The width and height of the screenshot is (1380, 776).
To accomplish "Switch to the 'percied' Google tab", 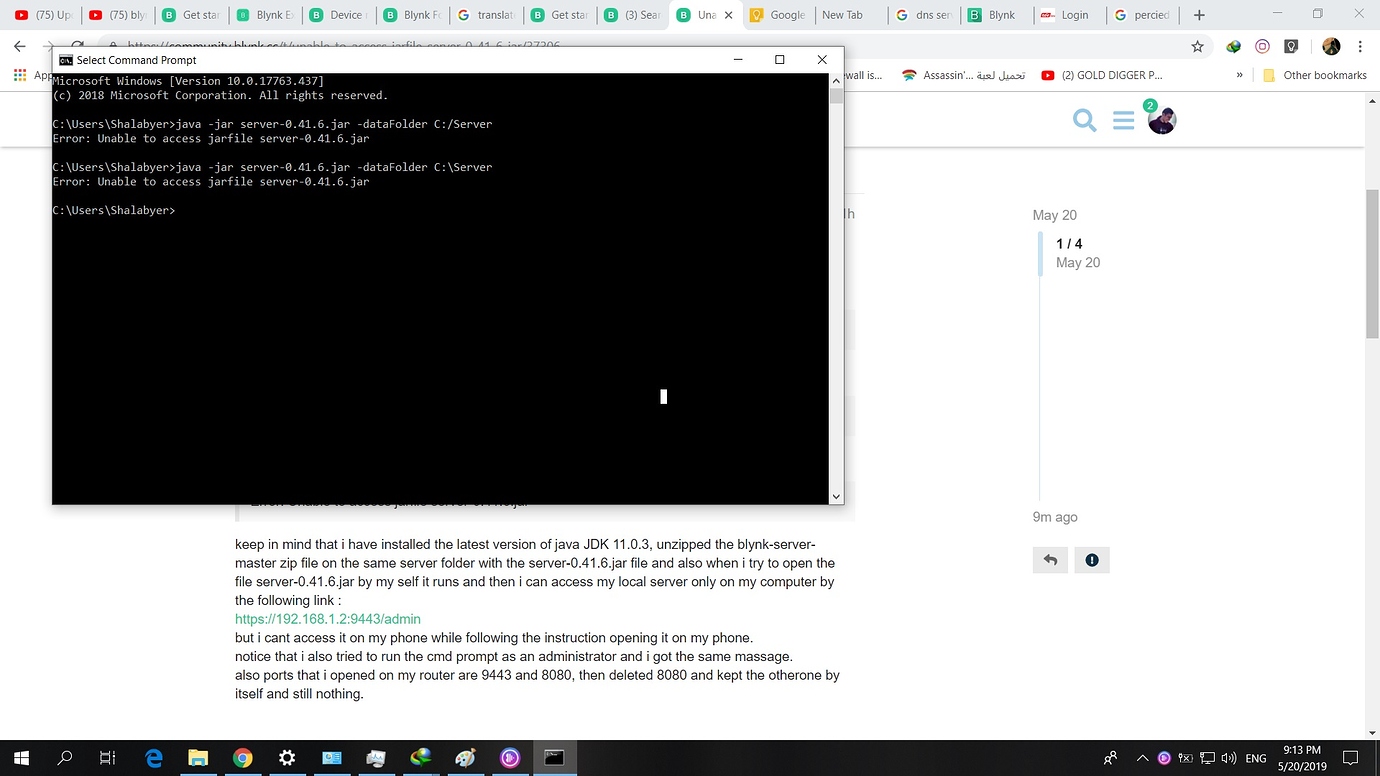I will click(1141, 15).
